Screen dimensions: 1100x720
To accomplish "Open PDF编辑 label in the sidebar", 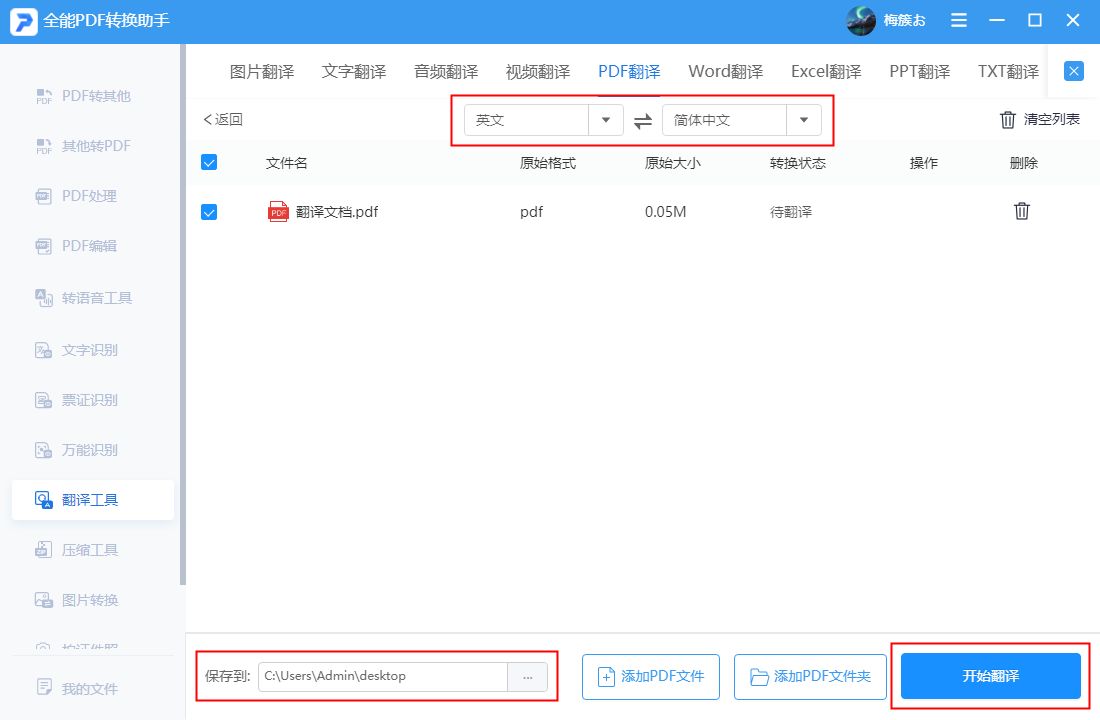I will click(89, 246).
